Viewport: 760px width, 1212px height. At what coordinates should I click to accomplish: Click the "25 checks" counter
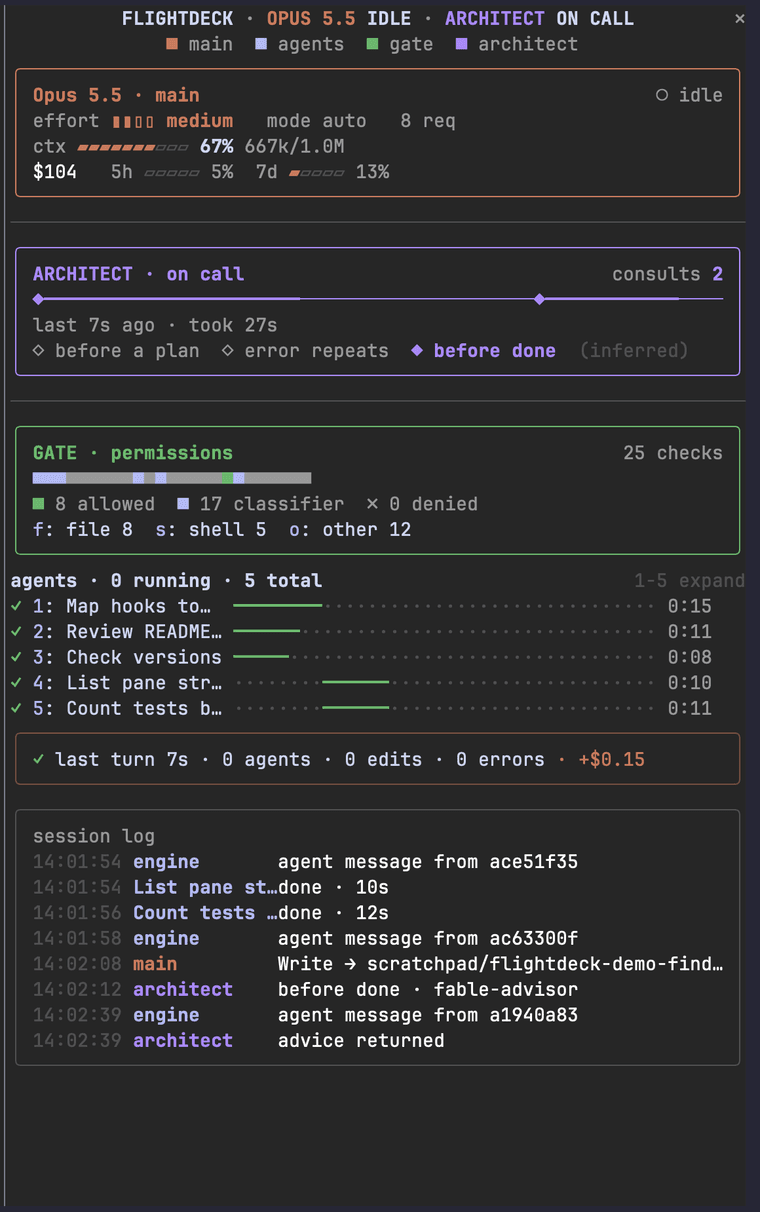[x=673, y=453]
